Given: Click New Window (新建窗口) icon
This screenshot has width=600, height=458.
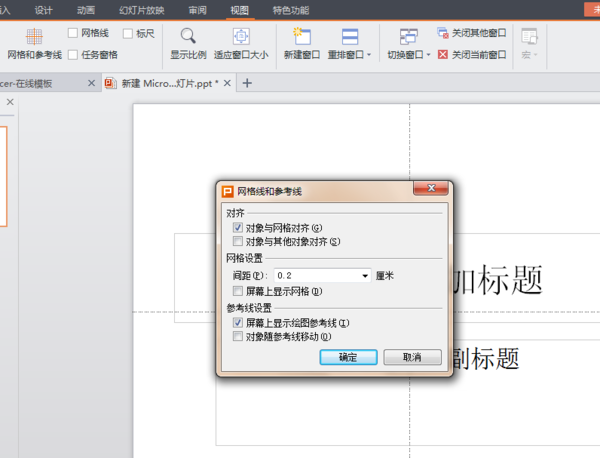Looking at the screenshot, I should coord(302,36).
